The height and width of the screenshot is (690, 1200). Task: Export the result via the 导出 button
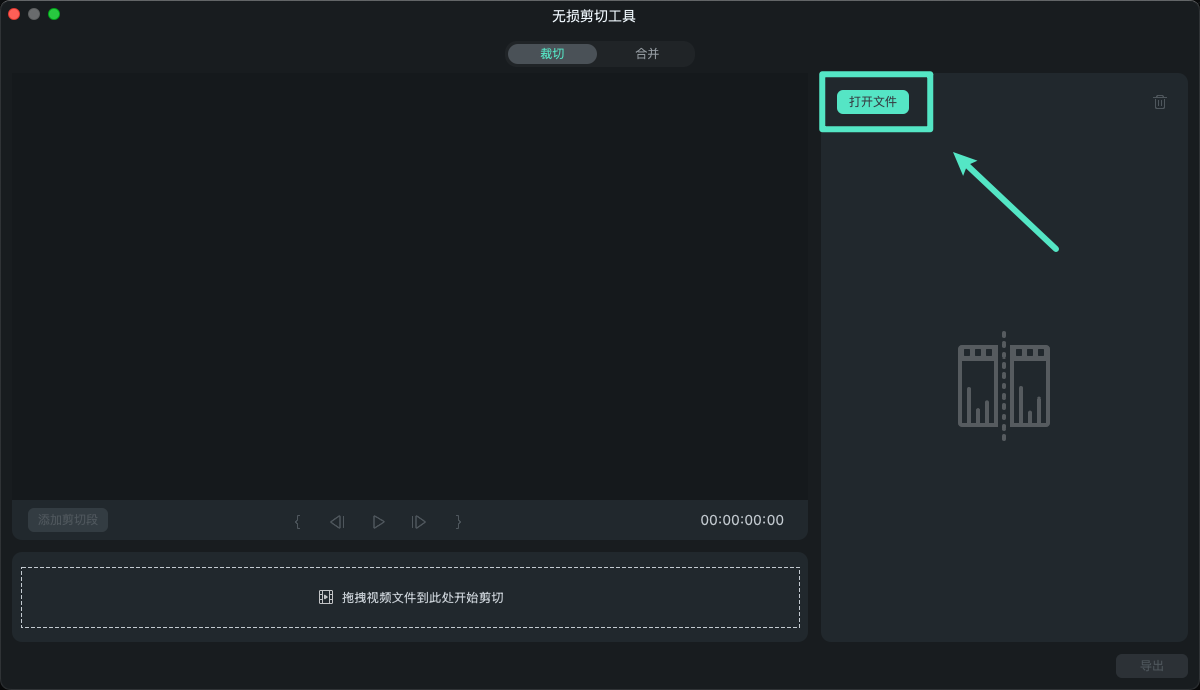[1151, 665]
